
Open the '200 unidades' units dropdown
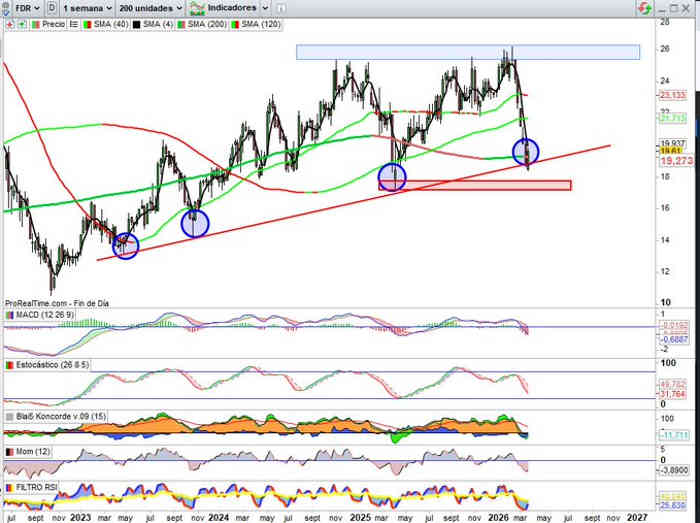tap(150, 7)
